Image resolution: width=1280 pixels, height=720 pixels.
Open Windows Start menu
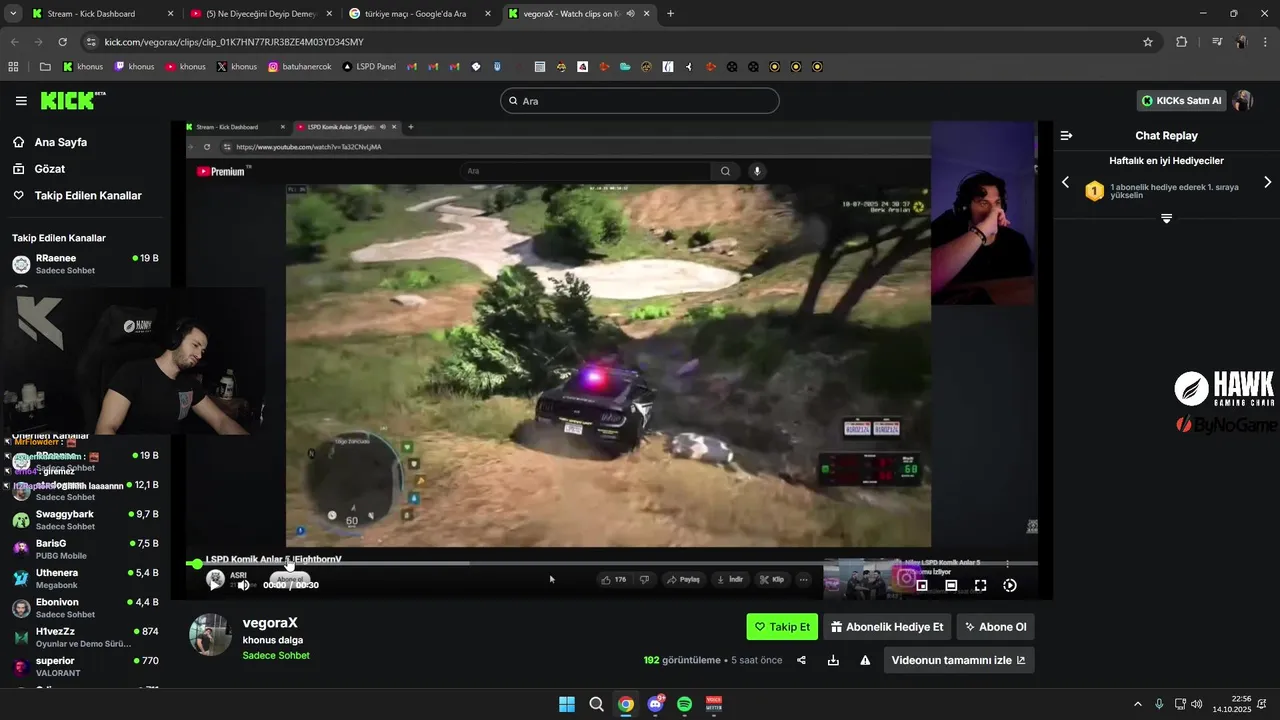tap(567, 704)
